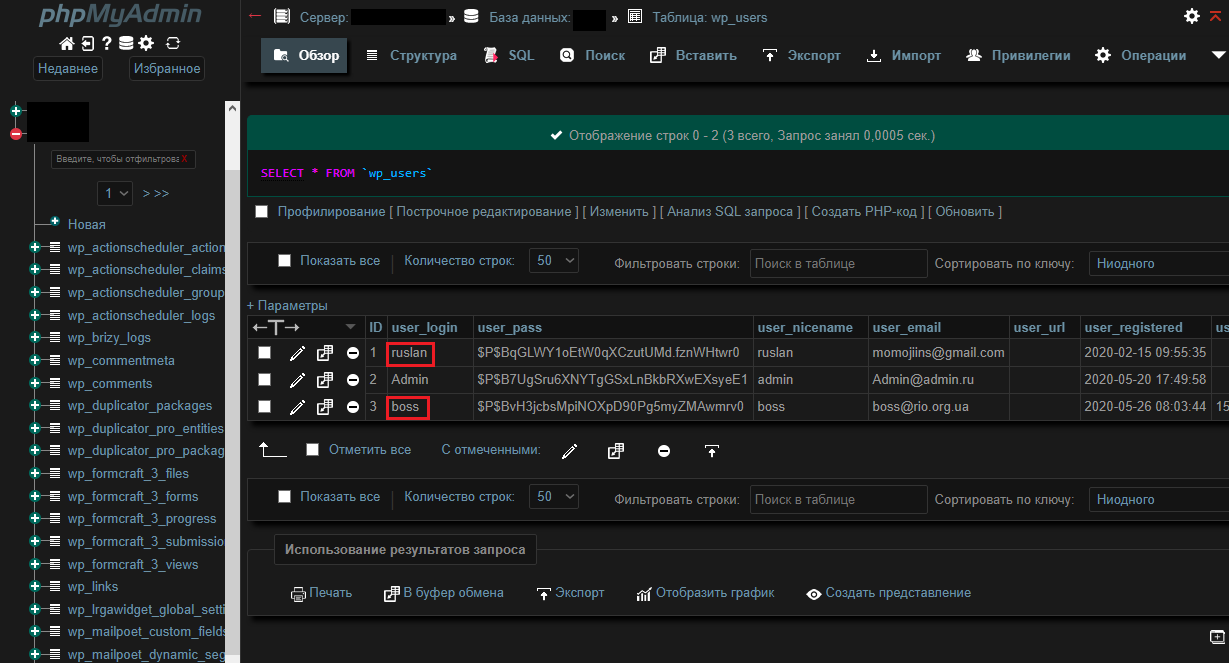The image size is (1229, 663).
Task: Toggle the Отметить все checkbox
Action: 313,450
